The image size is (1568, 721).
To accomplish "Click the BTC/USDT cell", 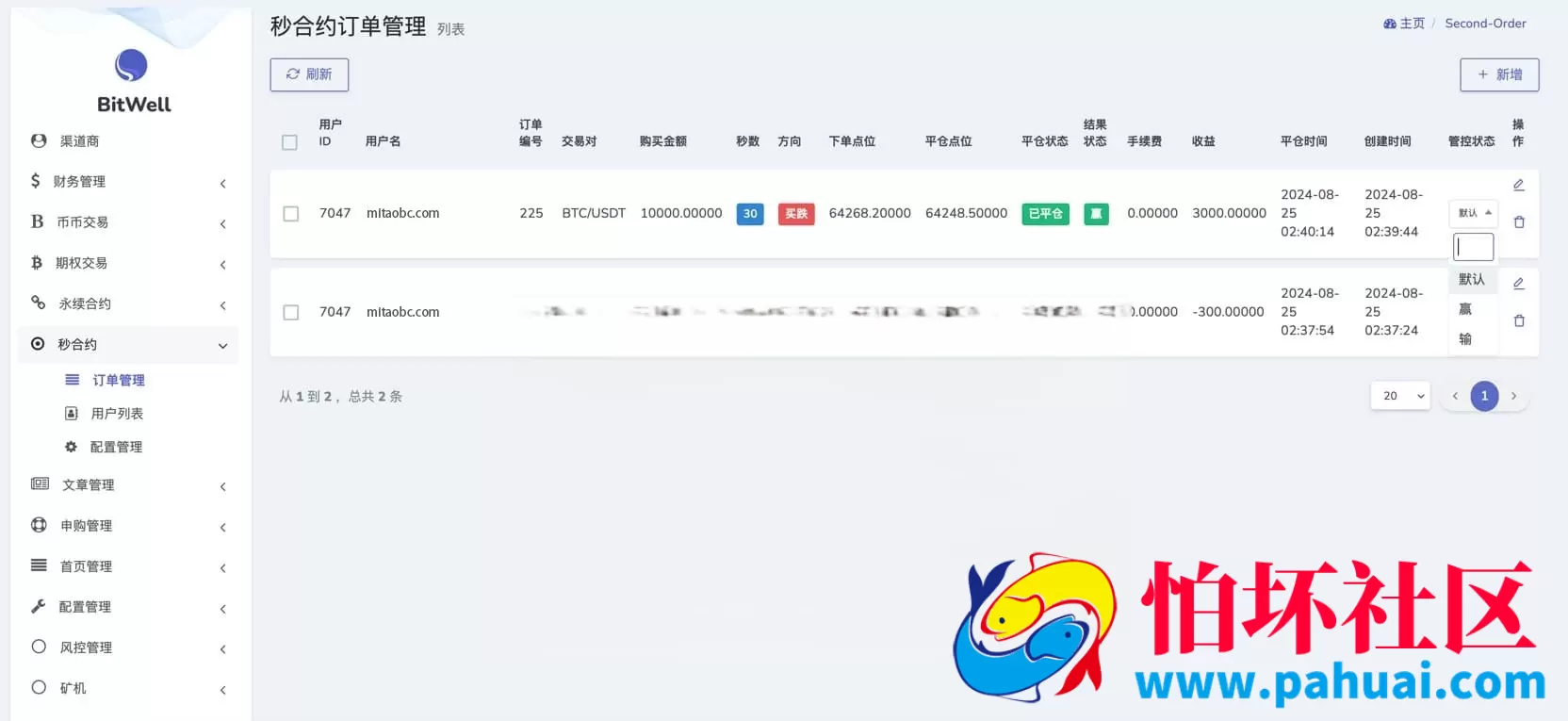I will pyautogui.click(x=594, y=214).
